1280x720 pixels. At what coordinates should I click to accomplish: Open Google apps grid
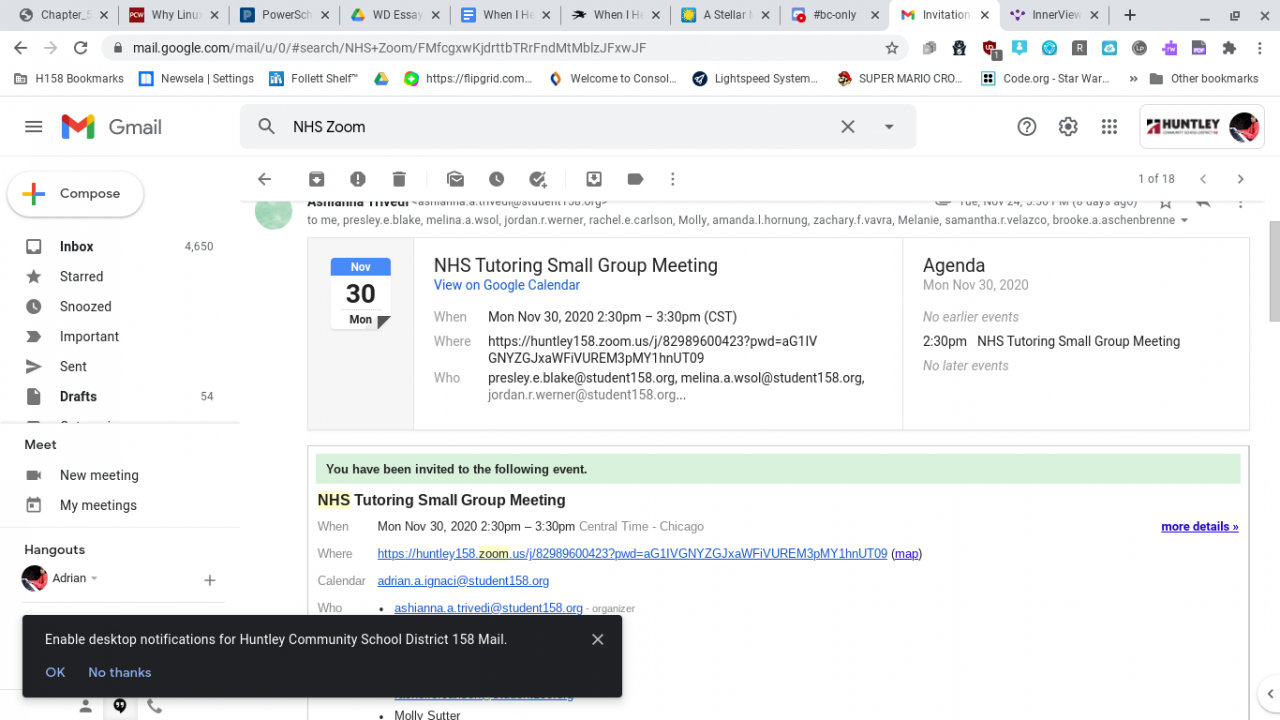1109,127
